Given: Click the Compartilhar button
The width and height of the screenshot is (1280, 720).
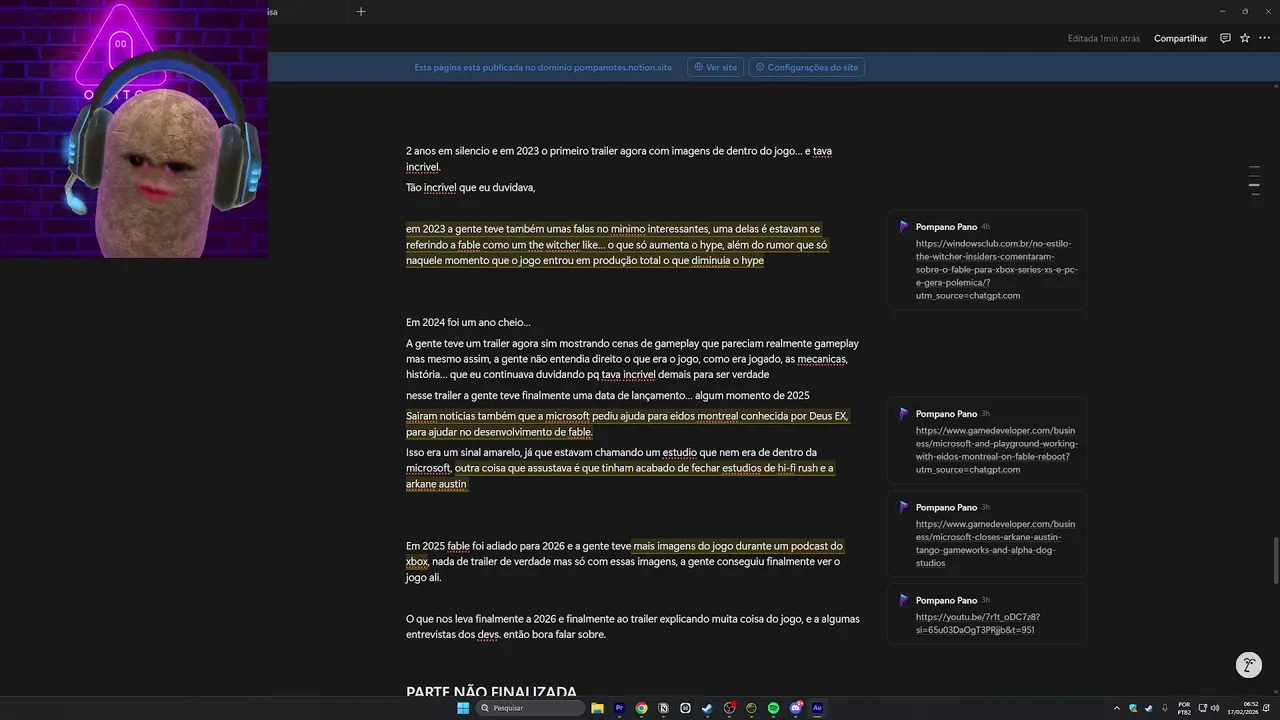Looking at the screenshot, I should pyautogui.click(x=1181, y=38).
